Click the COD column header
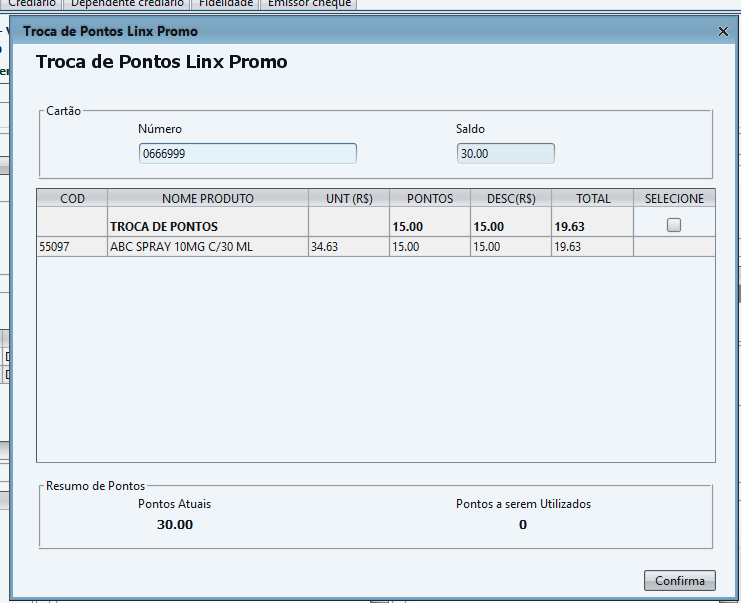Screen dimensions: 741x603 tap(72, 198)
